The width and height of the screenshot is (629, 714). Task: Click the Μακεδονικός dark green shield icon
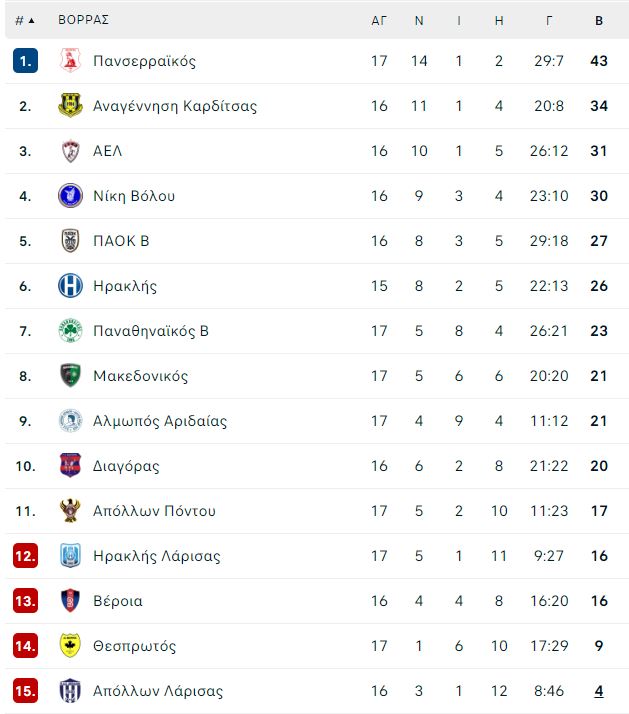71,376
